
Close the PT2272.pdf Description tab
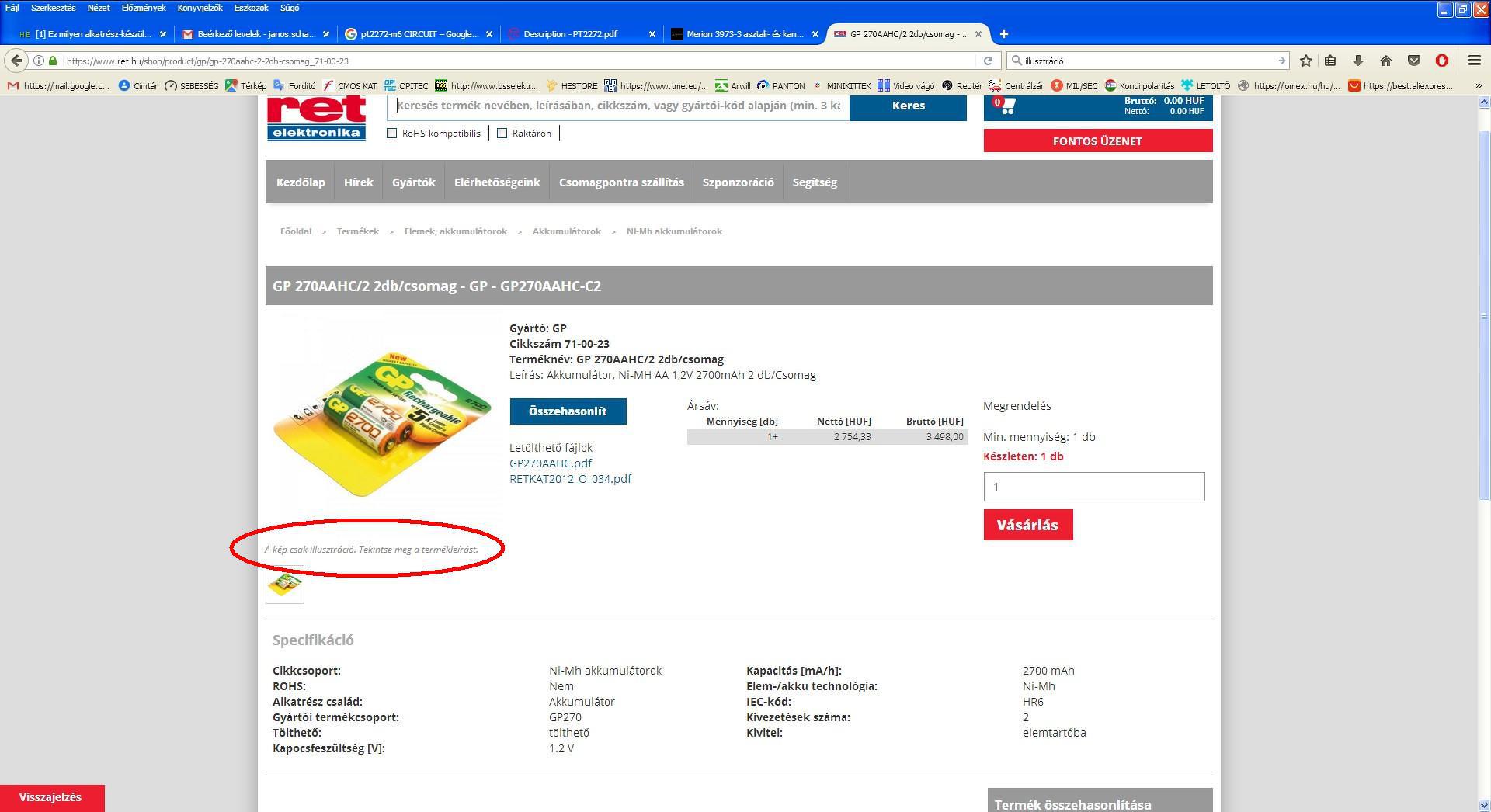tap(652, 34)
